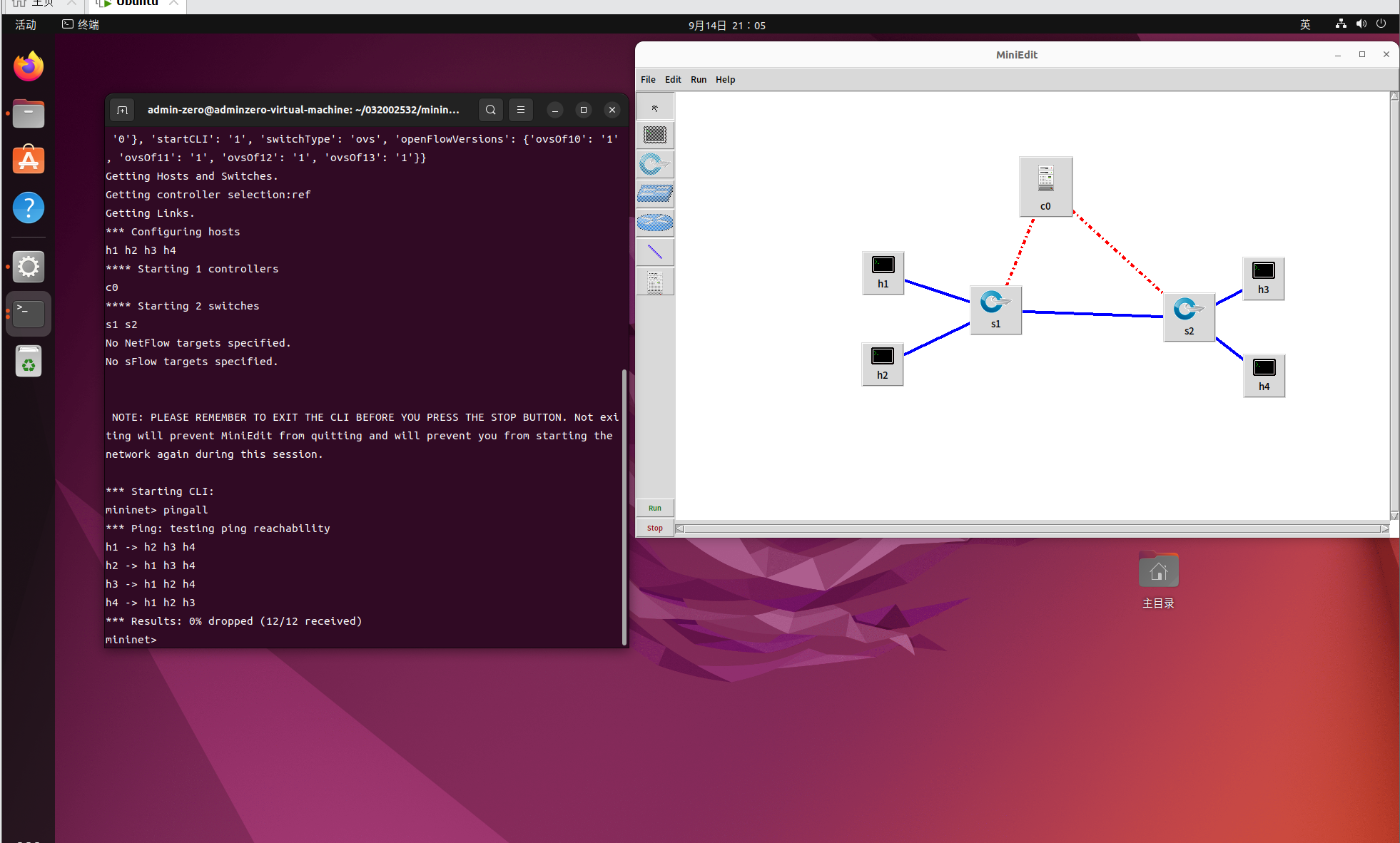Screen dimensions: 1400x843
Task: Select the Host tool in MiniEdit toolbar
Action: 654,135
